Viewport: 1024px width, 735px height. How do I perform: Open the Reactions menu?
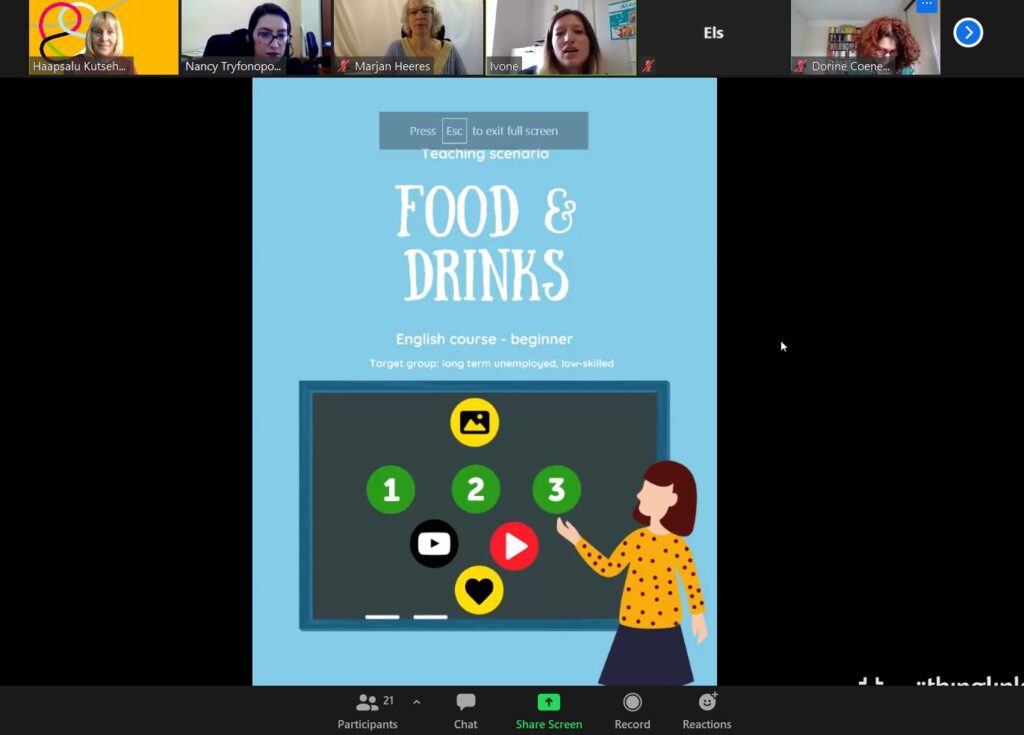coord(706,711)
